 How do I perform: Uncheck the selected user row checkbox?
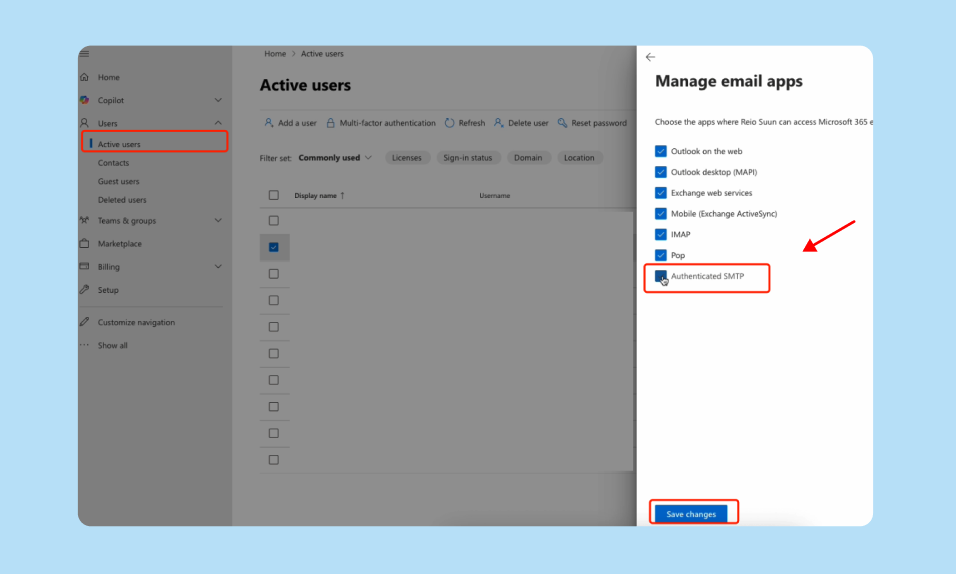(274, 247)
